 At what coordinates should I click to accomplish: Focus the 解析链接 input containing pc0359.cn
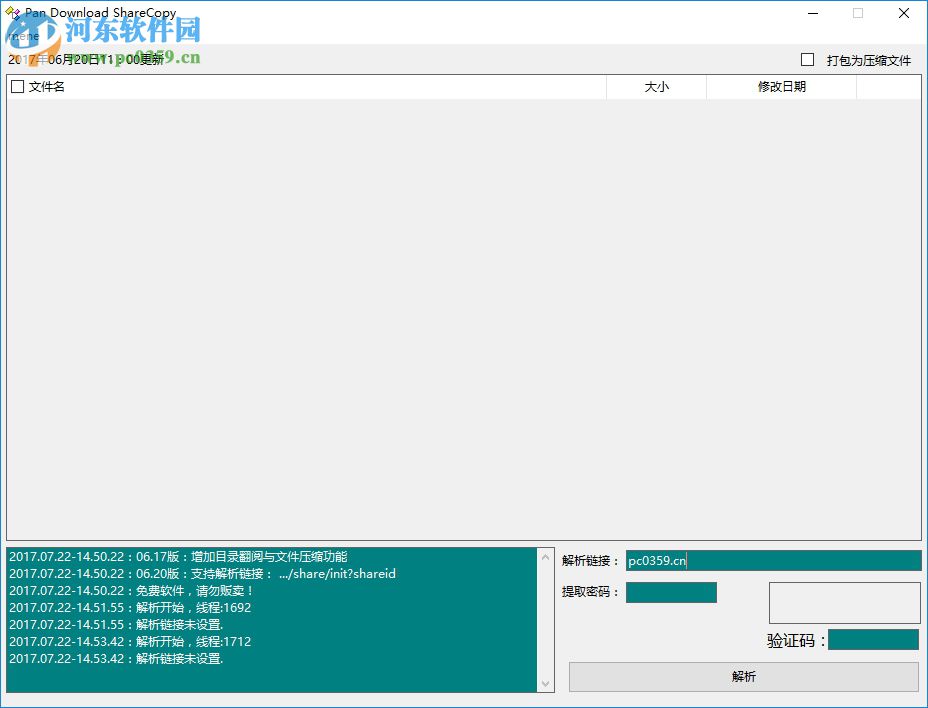click(775, 560)
